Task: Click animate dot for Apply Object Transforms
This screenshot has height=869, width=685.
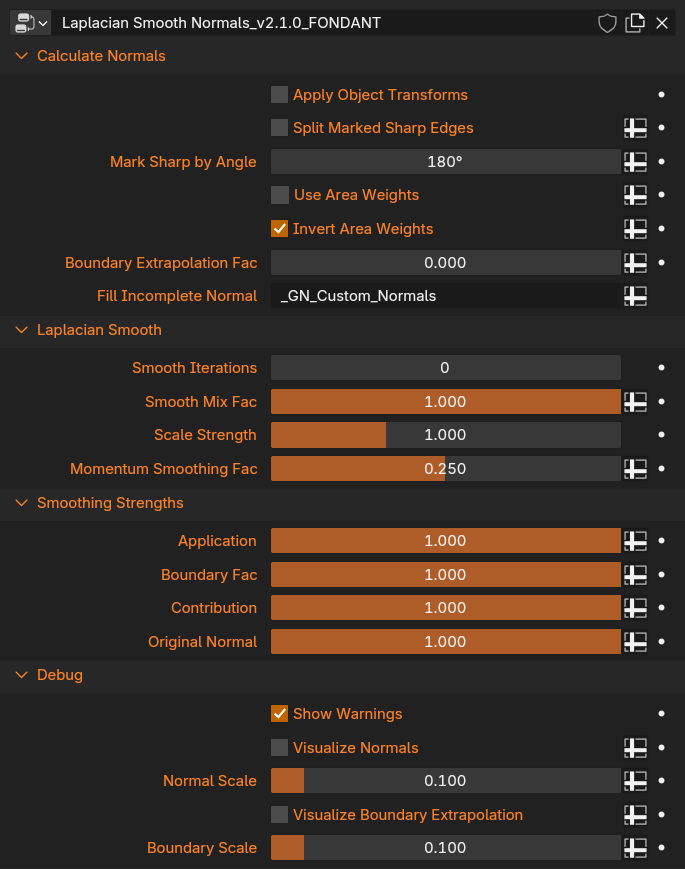Action: coord(661,95)
